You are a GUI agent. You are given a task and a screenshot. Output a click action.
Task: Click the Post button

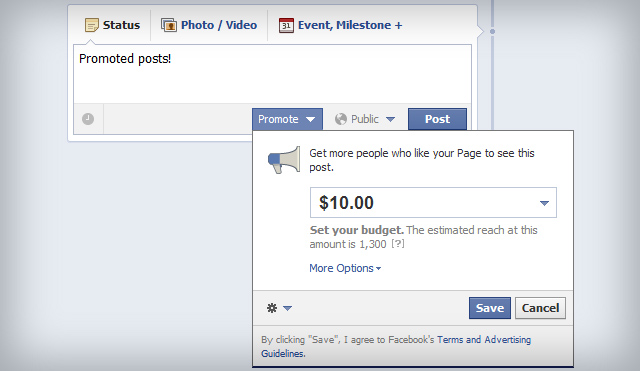click(437, 119)
